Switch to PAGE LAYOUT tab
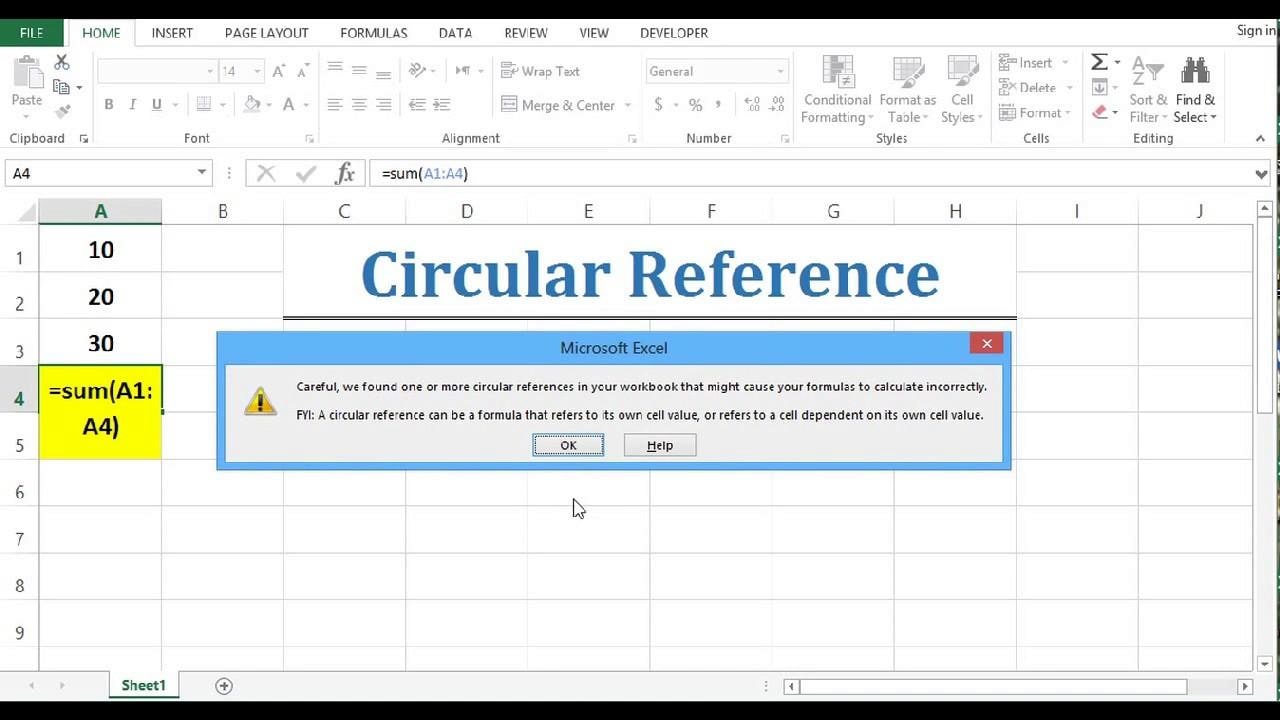1280x720 pixels. click(266, 32)
